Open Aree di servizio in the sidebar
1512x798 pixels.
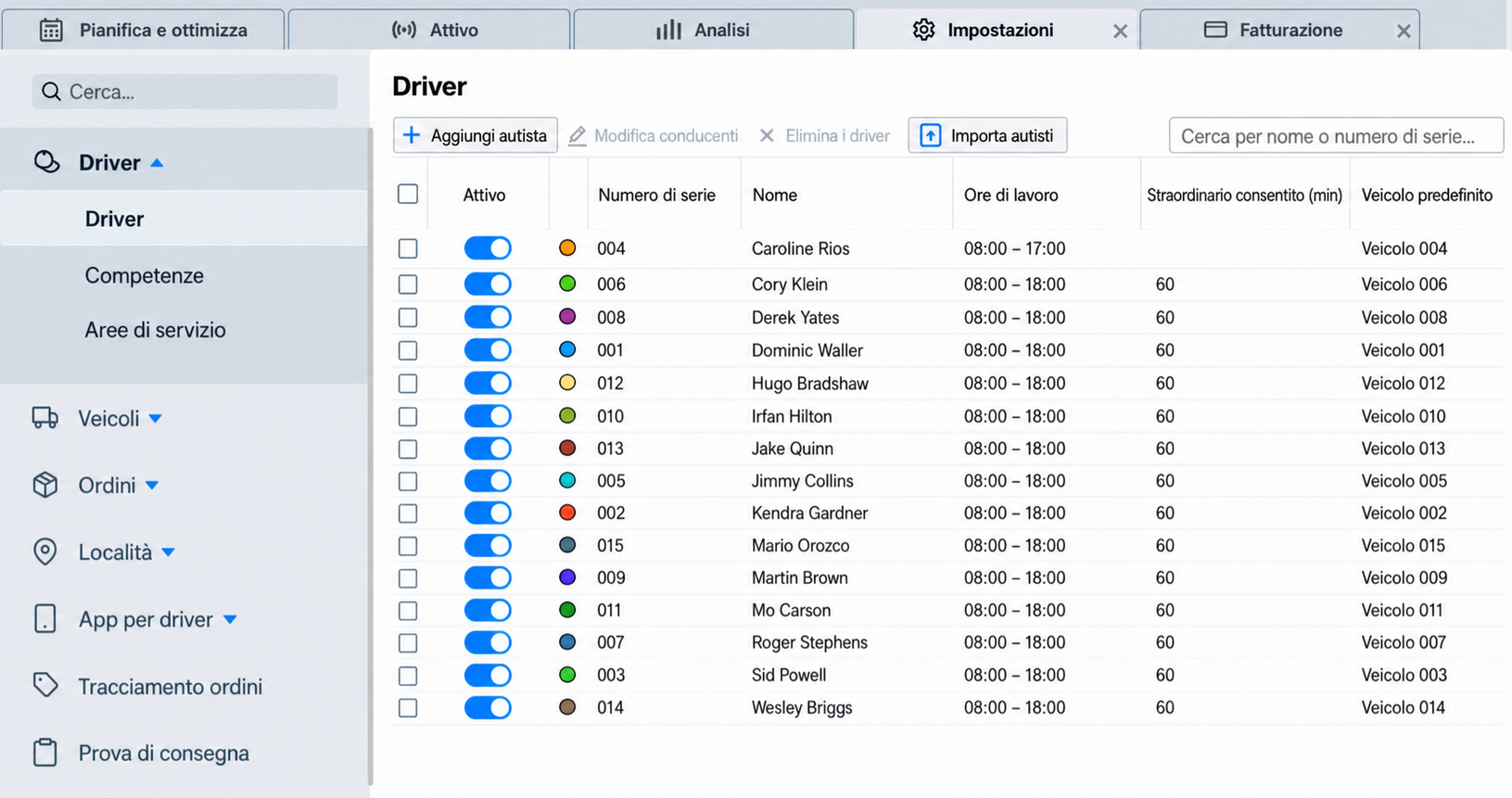[155, 330]
